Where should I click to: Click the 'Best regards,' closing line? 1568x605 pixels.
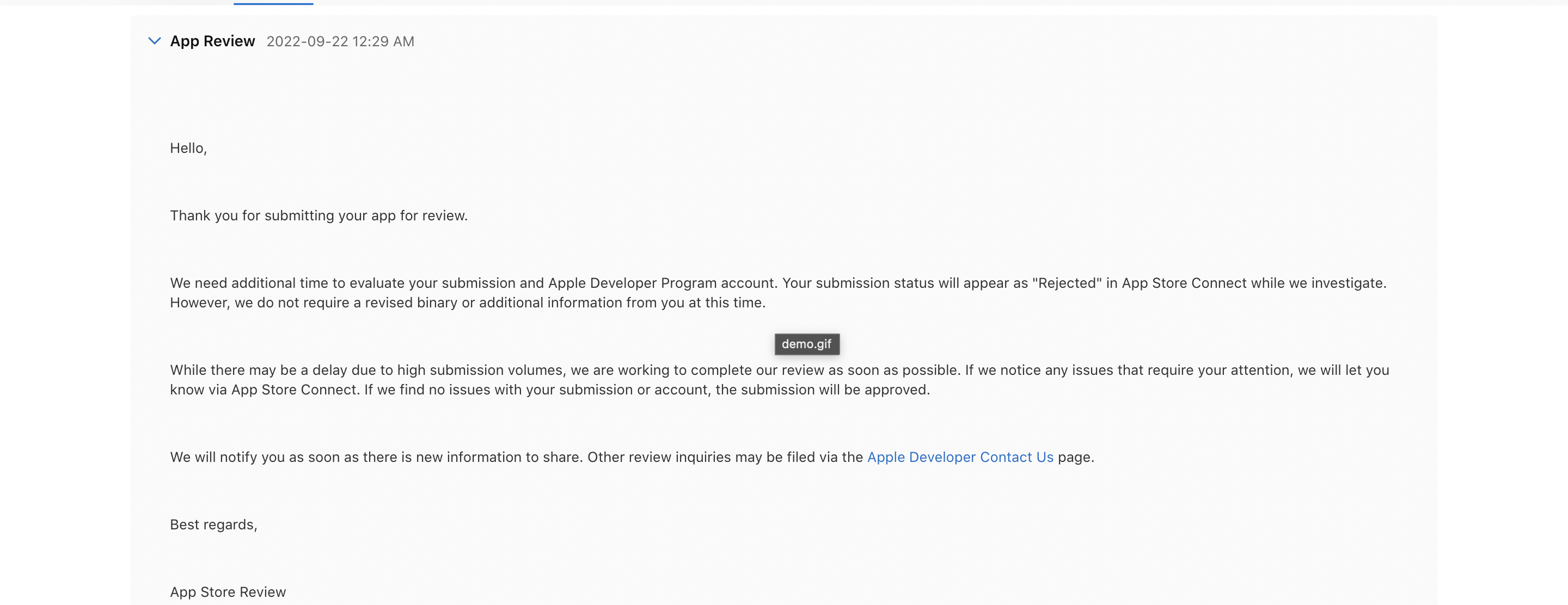pyautogui.click(x=213, y=524)
